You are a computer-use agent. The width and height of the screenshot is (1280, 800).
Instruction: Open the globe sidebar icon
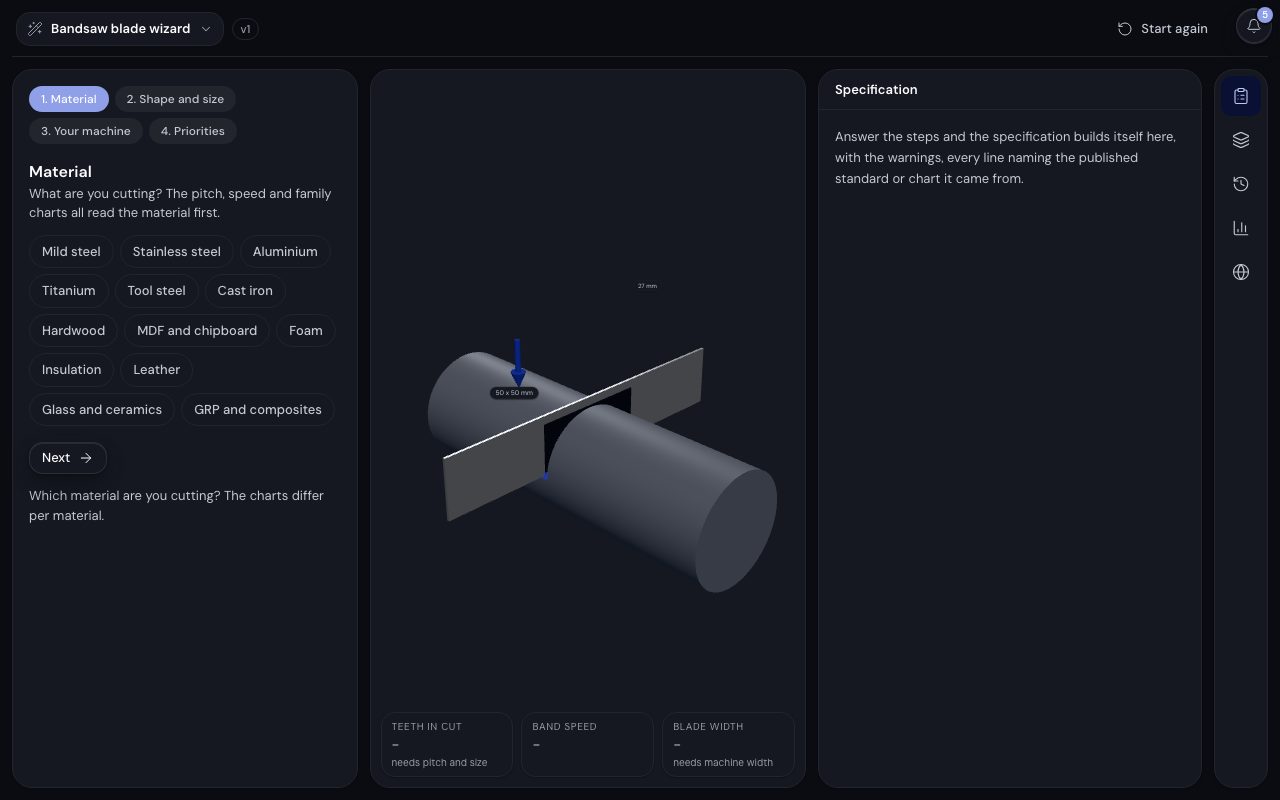point(1241,272)
